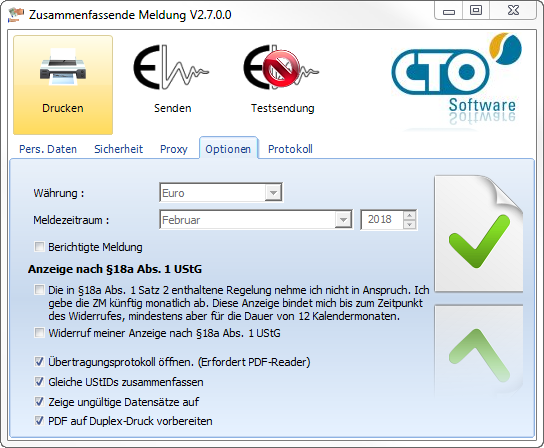
Task: Uncheck Gleiche UStIDs zusammenfassen
Action: point(39,382)
